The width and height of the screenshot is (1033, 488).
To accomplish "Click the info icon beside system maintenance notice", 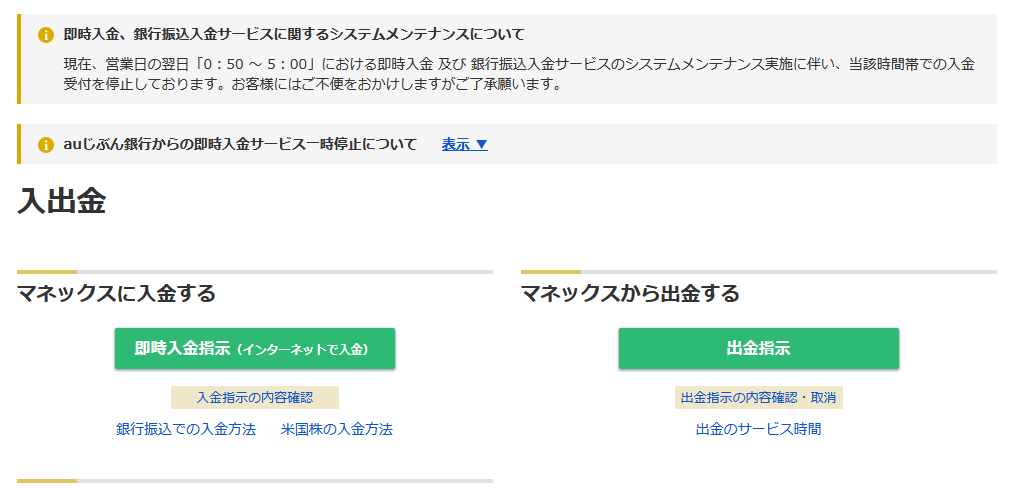I will coord(45,35).
